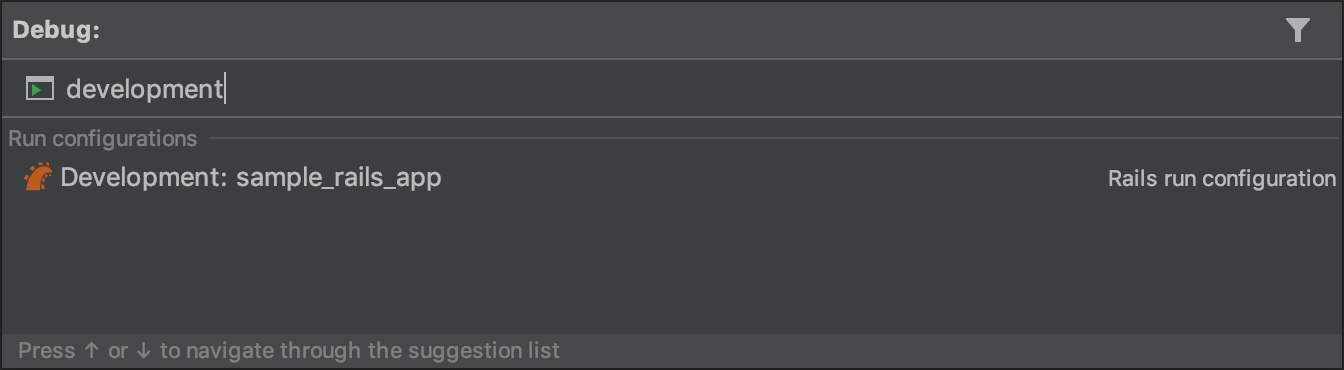The height and width of the screenshot is (370, 1344).
Task: Click the empty header area left of the filter icon
Action: tap(690, 30)
